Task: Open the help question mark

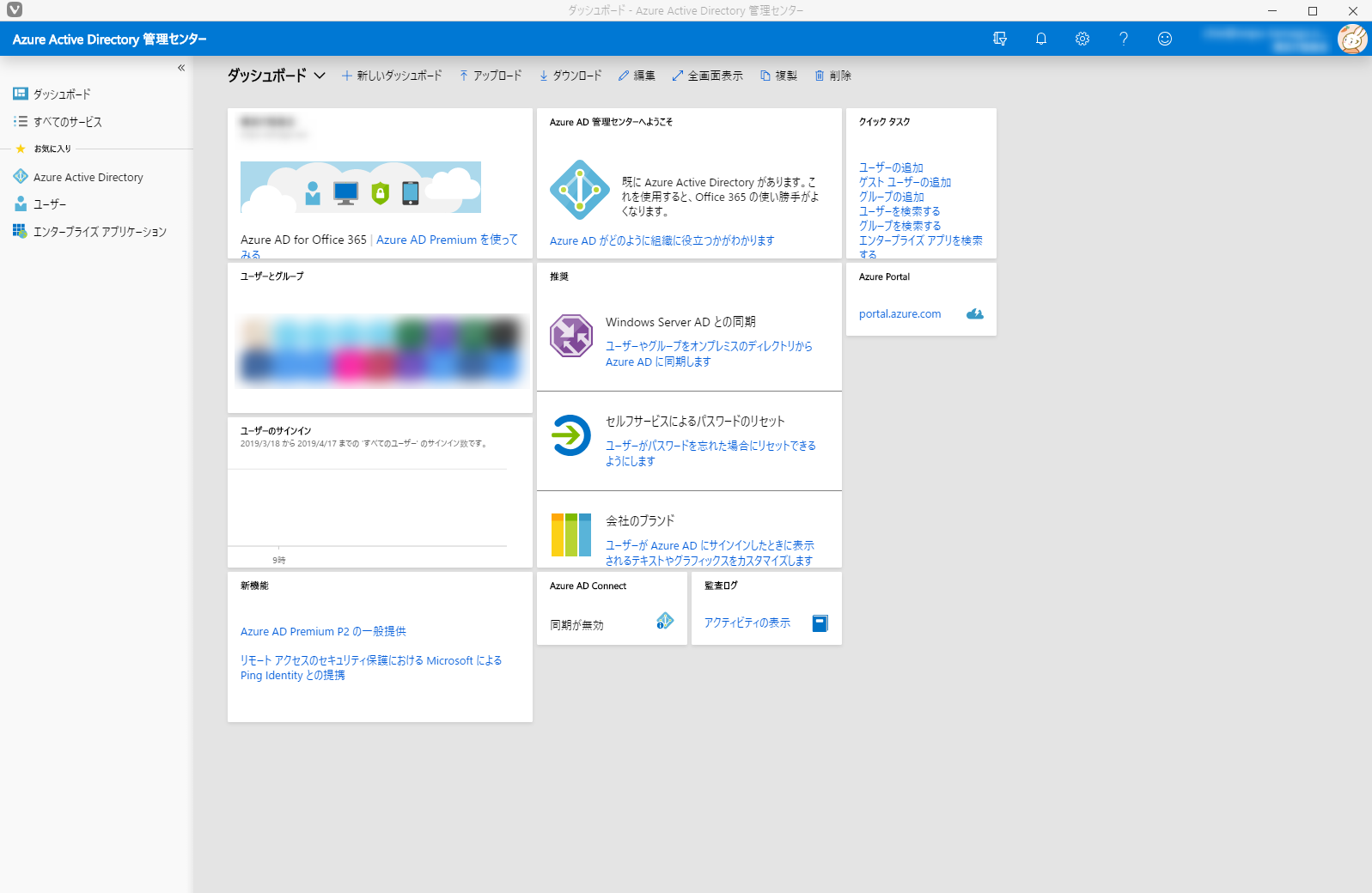Action: coord(1123,39)
